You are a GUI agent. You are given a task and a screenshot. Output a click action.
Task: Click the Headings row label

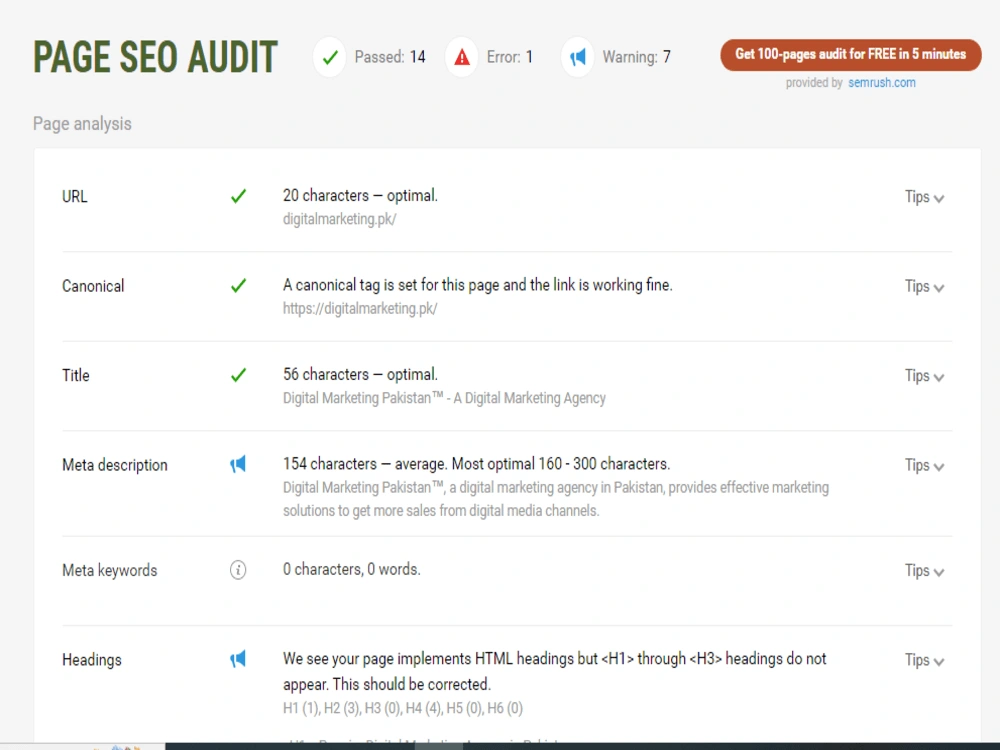(x=92, y=659)
